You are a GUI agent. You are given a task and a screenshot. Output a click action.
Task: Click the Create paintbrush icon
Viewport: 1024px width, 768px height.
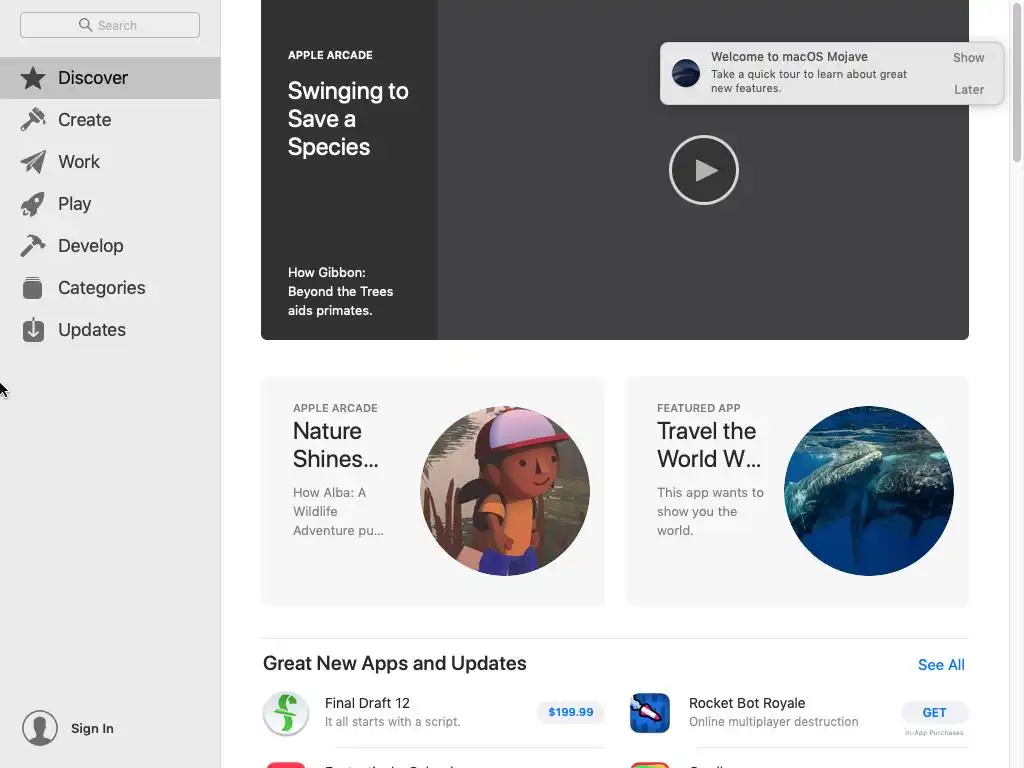coord(33,120)
